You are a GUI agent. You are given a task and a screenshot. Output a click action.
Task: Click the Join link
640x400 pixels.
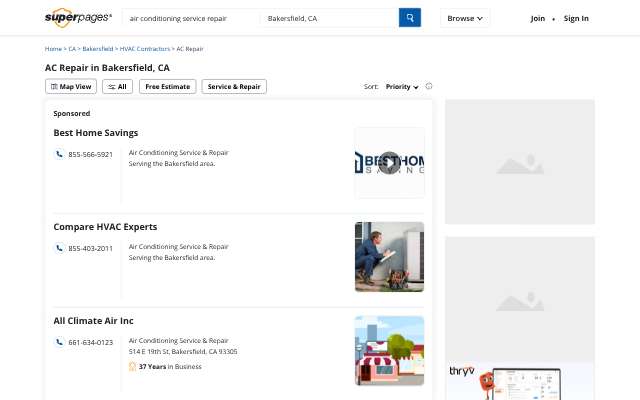pos(538,18)
